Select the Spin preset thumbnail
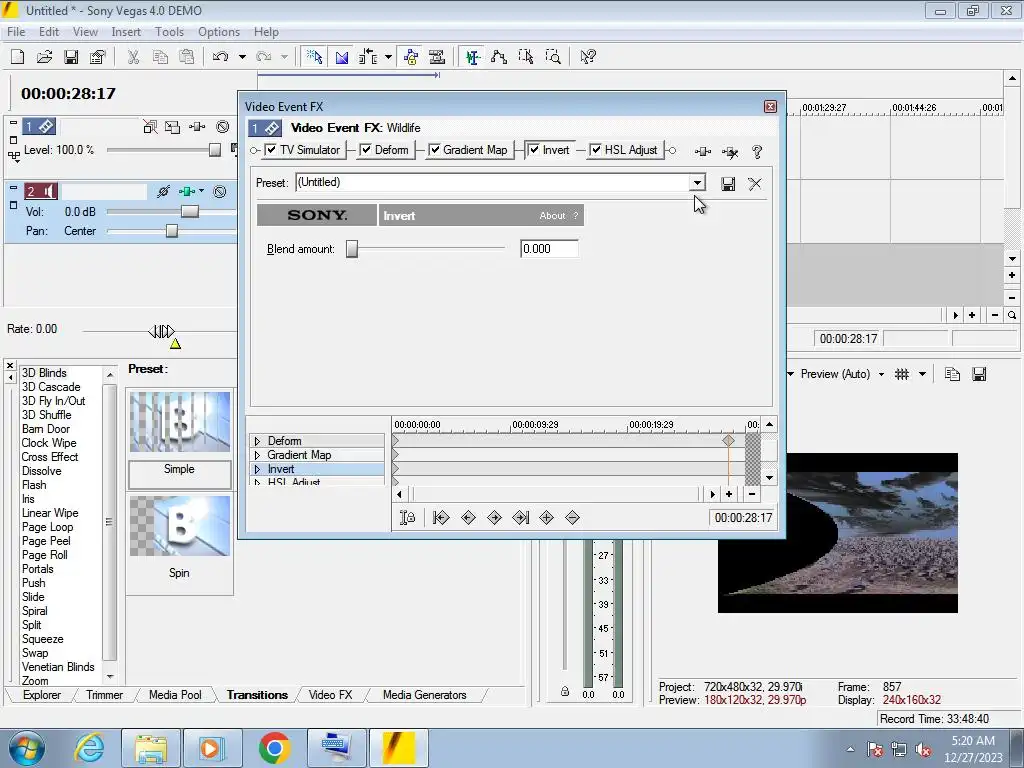Image resolution: width=1024 pixels, height=768 pixels. point(180,526)
